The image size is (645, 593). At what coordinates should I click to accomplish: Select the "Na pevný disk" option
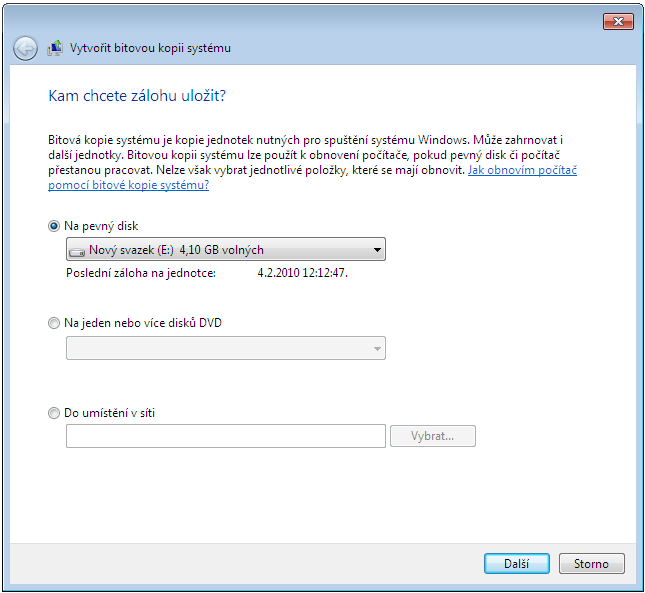click(54, 226)
